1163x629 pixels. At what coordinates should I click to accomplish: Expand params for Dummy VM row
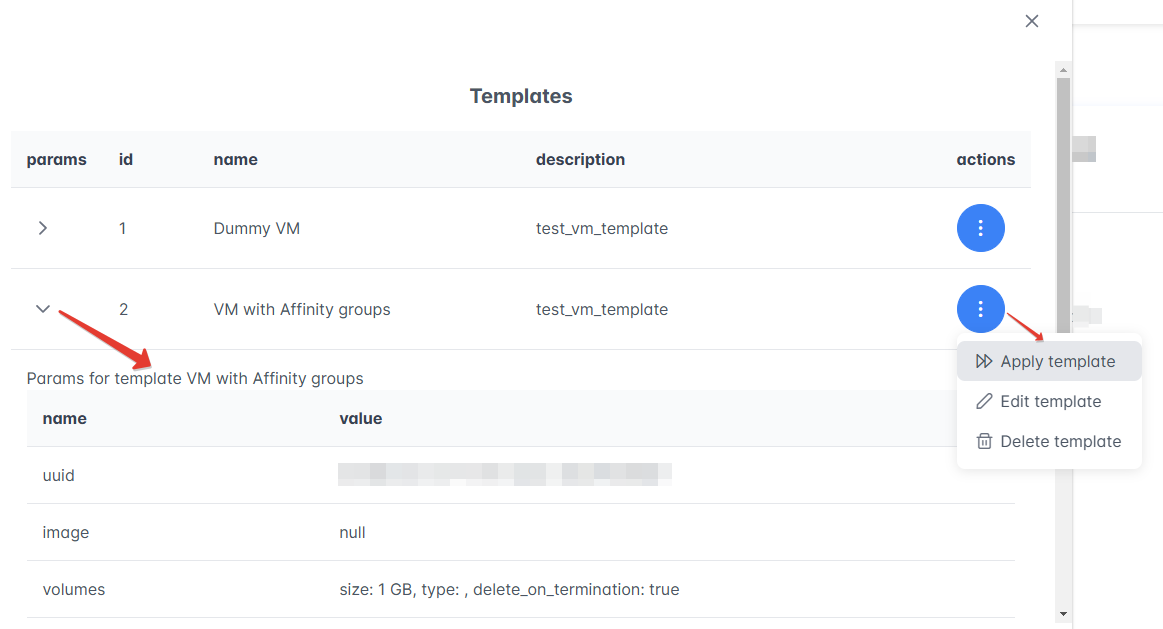pos(42,229)
